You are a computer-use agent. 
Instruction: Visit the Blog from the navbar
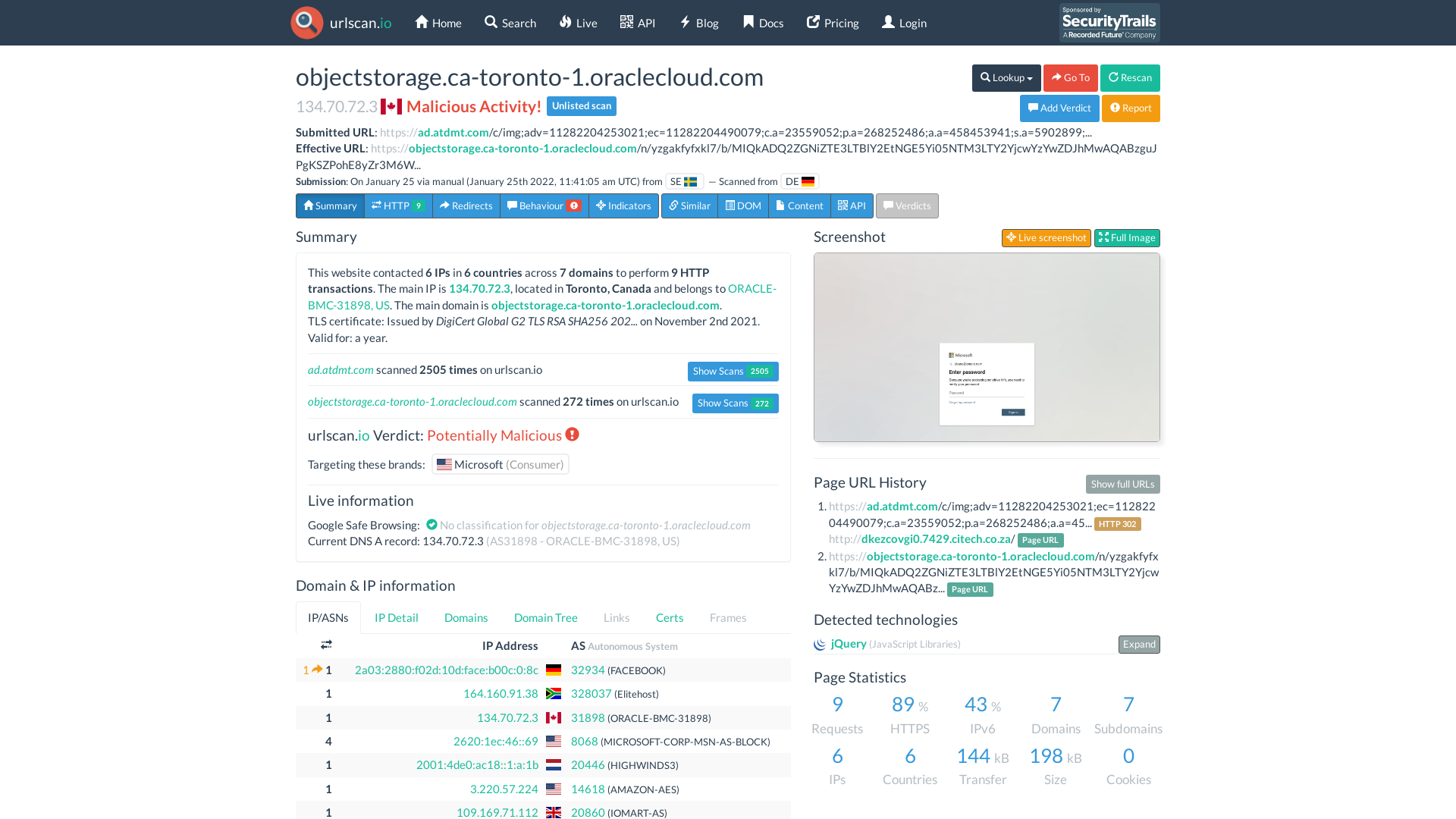coord(698,23)
